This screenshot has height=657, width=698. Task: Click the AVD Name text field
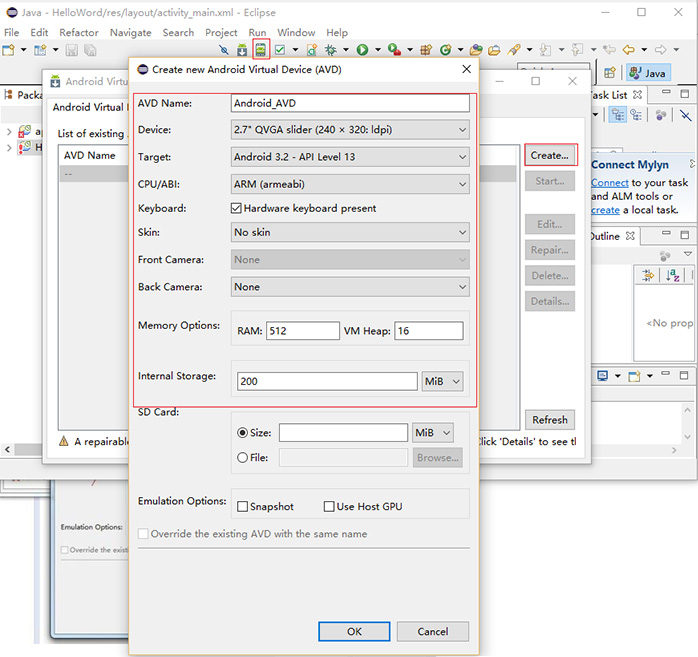point(349,103)
